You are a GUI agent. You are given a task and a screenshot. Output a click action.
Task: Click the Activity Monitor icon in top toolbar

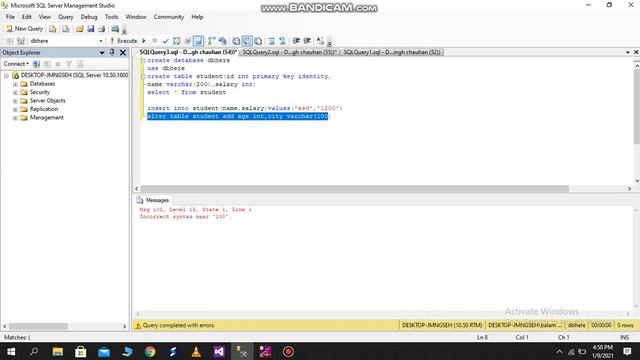[x=115, y=29]
